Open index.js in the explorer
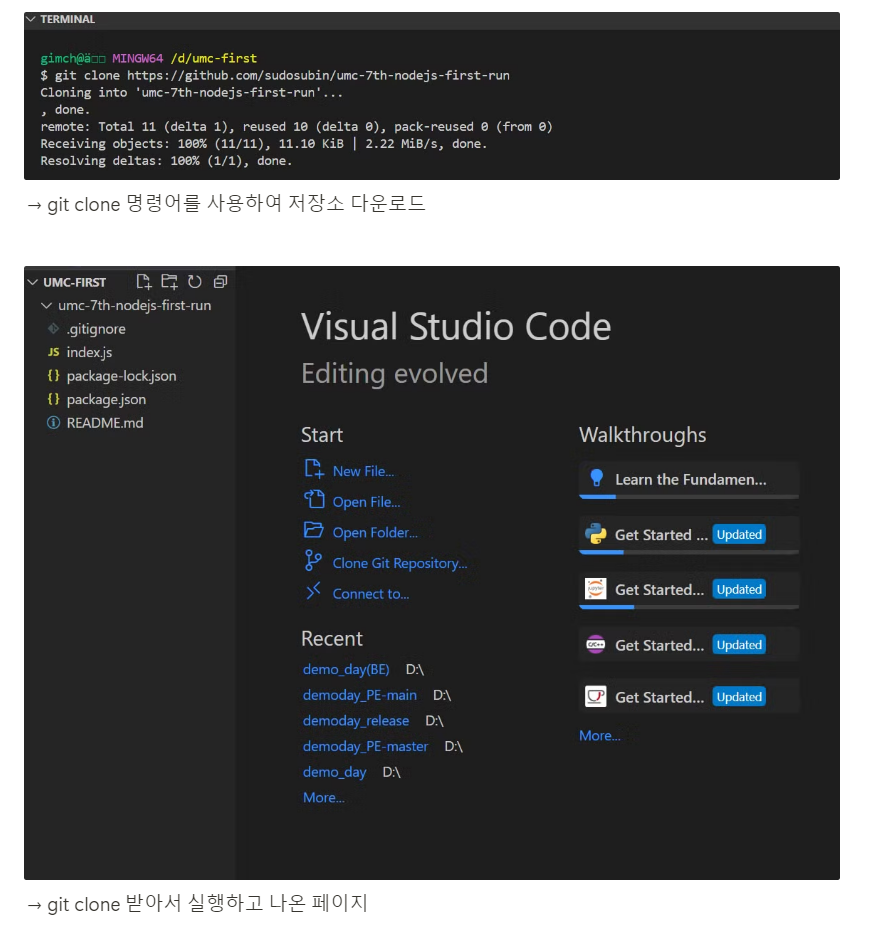The height and width of the screenshot is (948, 870). [x=89, y=352]
